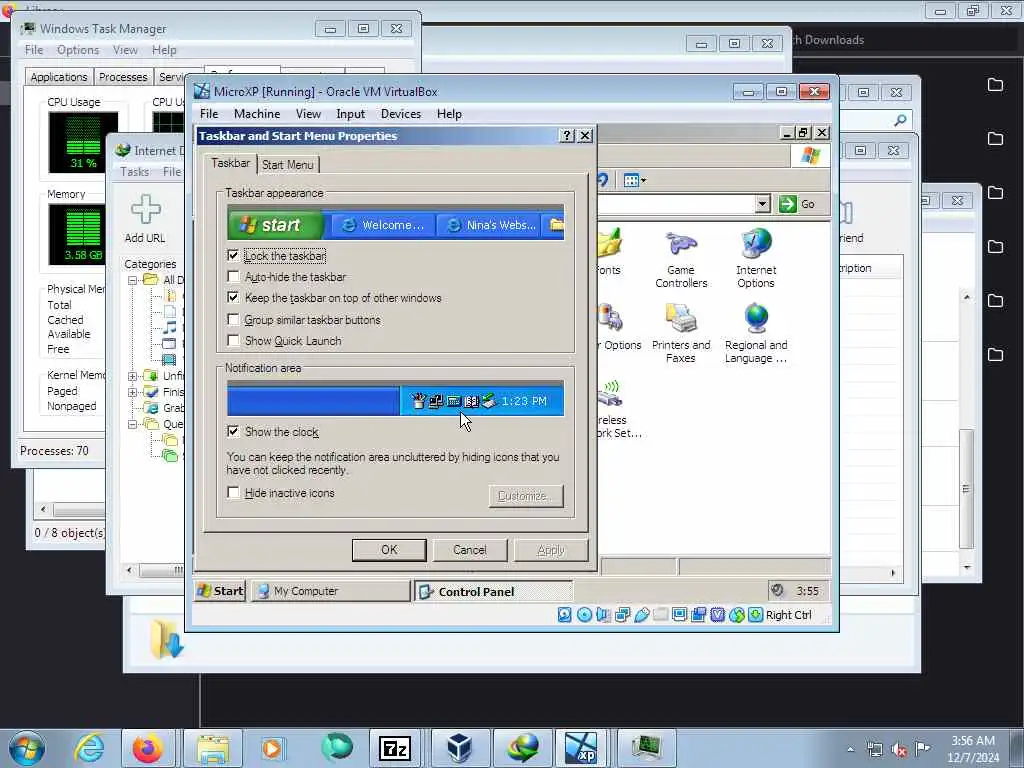Collapse the All Downloads category tree node
Screen dimensions: 1024x768
point(133,280)
